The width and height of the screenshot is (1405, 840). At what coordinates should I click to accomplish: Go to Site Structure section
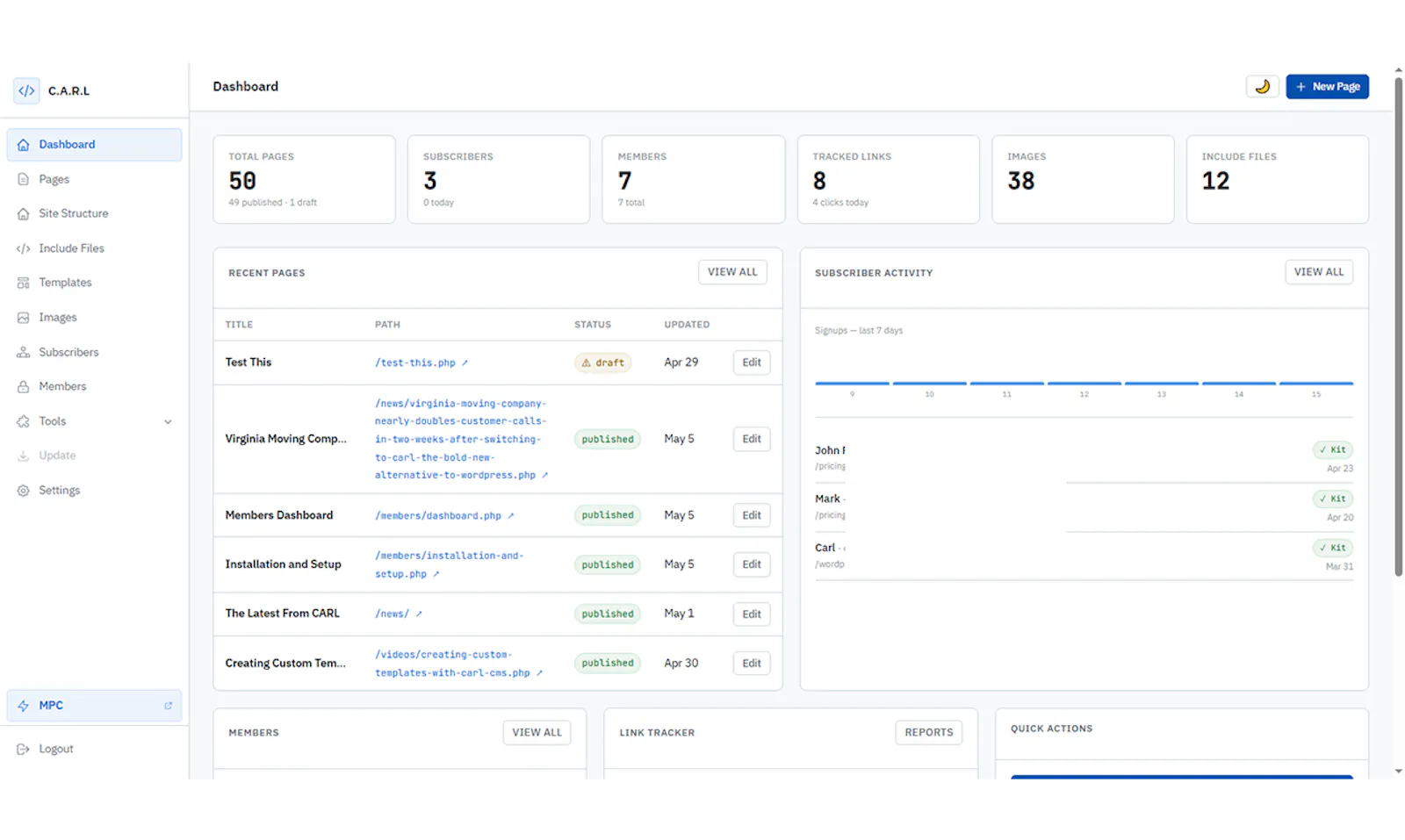click(x=94, y=213)
